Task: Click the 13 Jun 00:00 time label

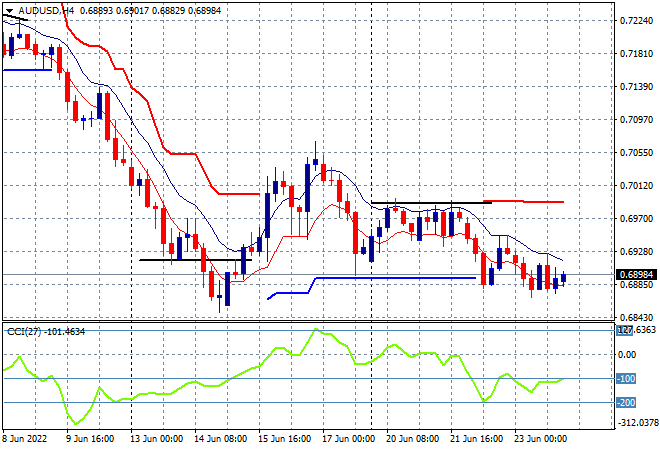Action: [x=156, y=439]
